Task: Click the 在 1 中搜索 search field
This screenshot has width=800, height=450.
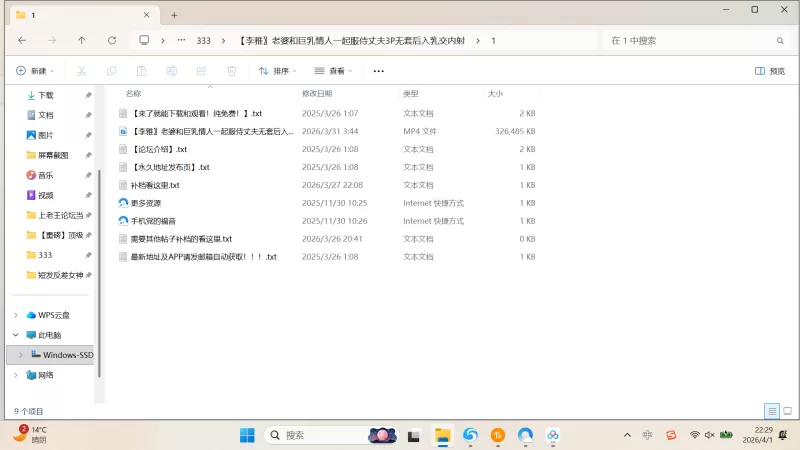Action: tap(690, 40)
